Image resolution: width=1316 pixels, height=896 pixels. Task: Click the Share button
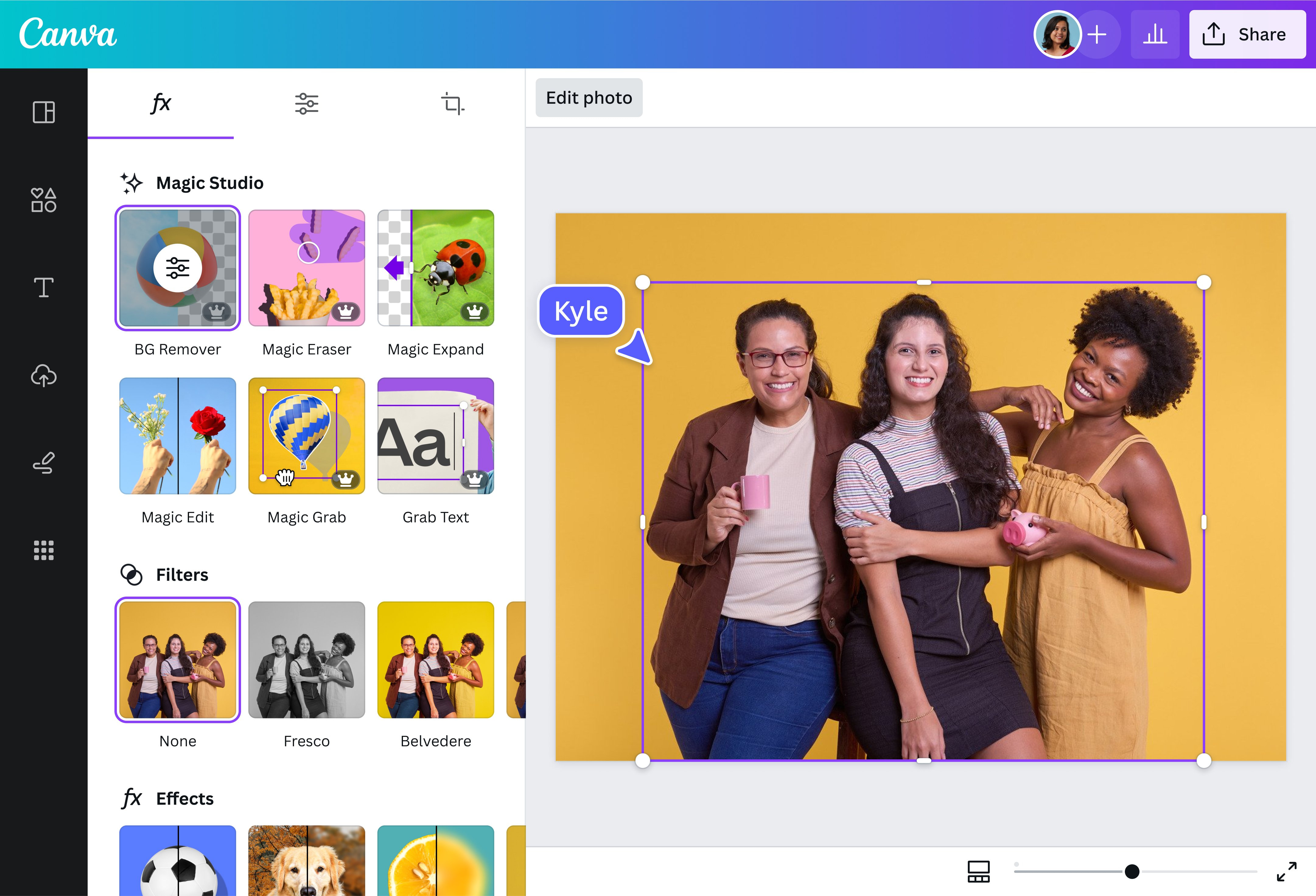(1248, 34)
